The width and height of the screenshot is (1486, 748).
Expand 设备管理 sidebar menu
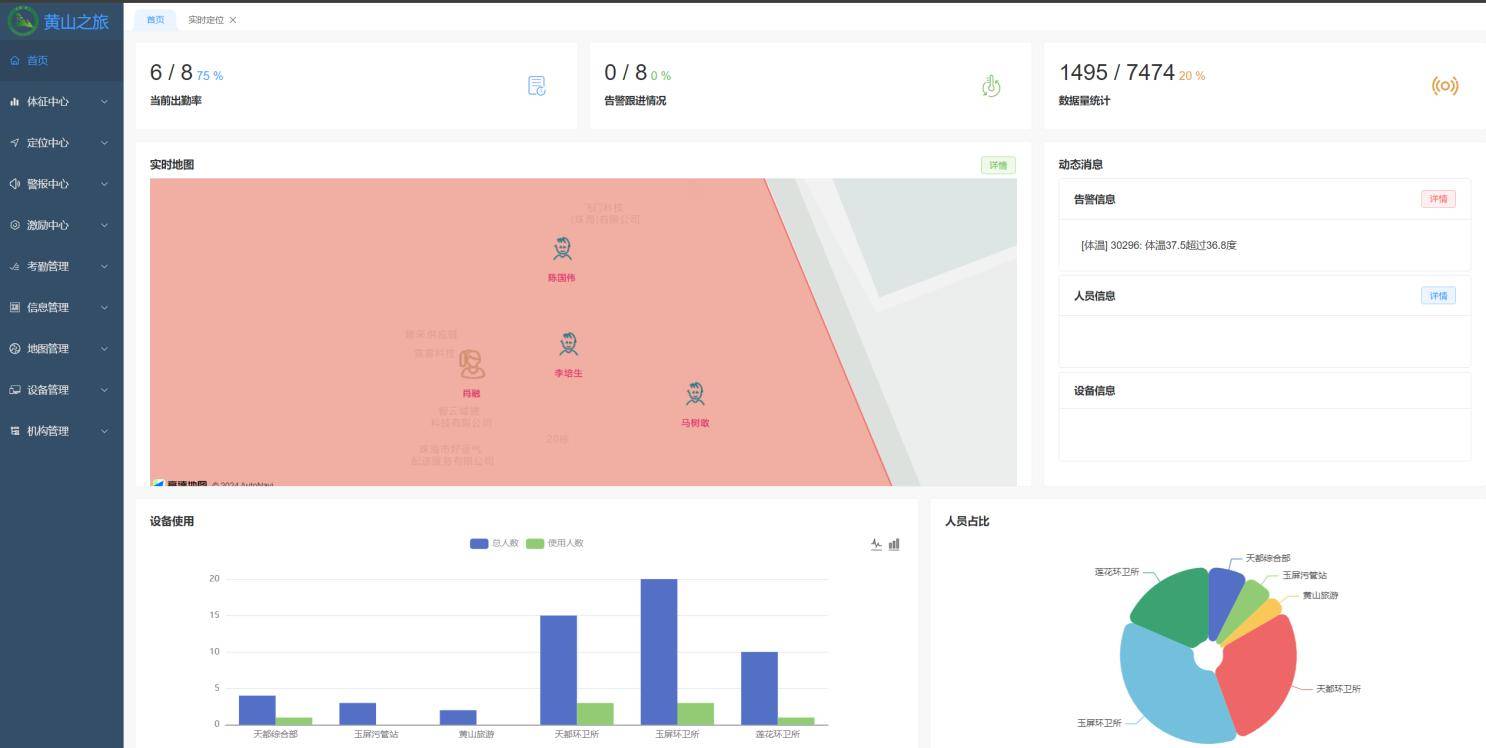60,390
